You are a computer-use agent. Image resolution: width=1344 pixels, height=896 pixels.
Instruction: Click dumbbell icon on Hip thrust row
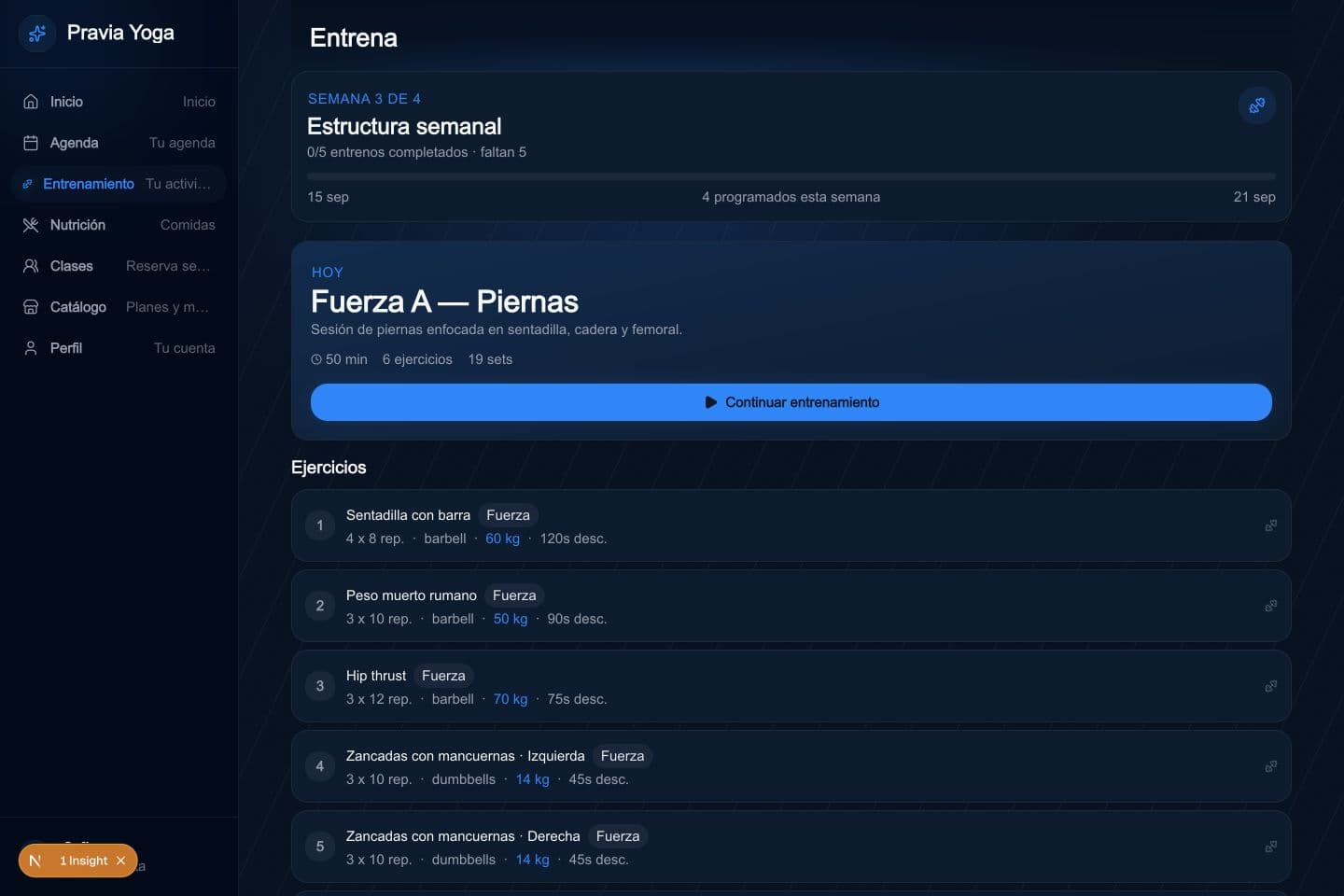[1270, 686]
